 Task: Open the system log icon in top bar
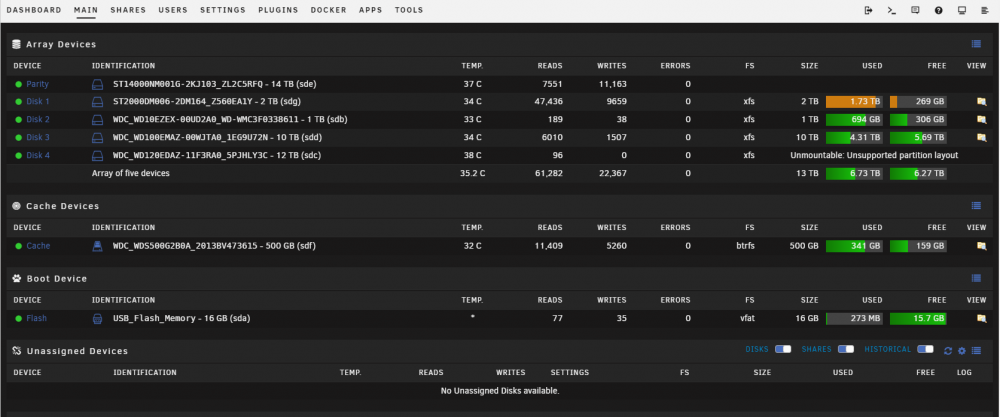[x=985, y=10]
